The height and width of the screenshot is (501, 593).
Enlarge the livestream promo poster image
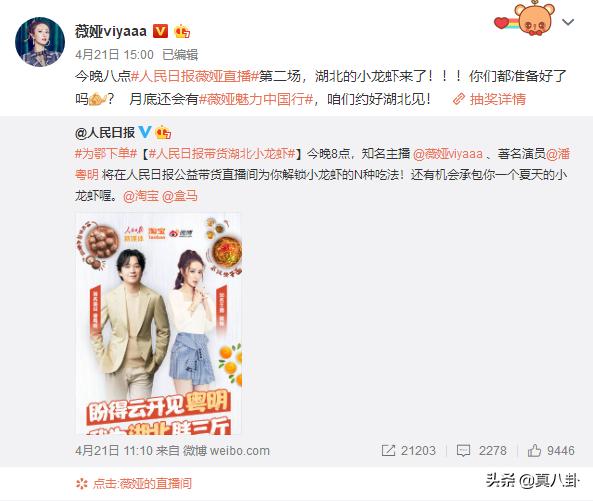point(158,324)
